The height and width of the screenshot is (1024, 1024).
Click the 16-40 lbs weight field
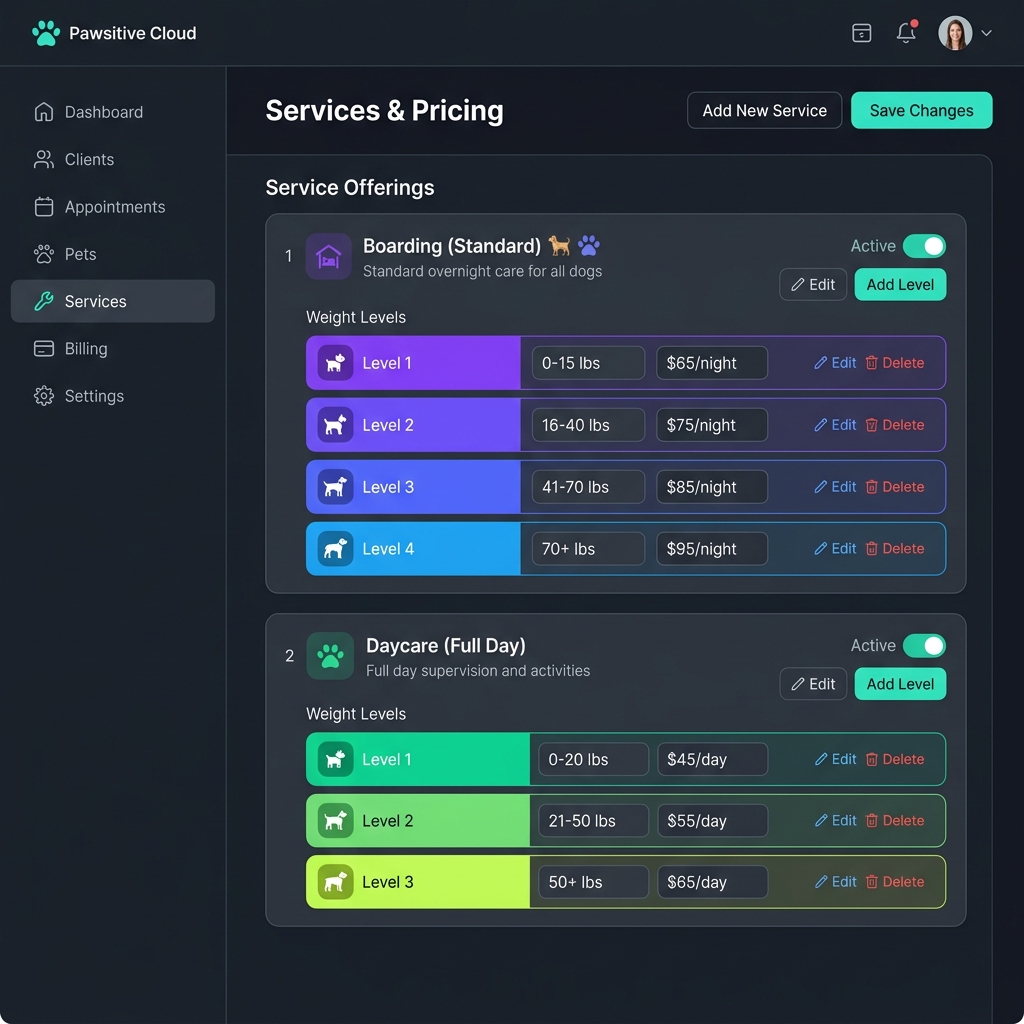588,425
